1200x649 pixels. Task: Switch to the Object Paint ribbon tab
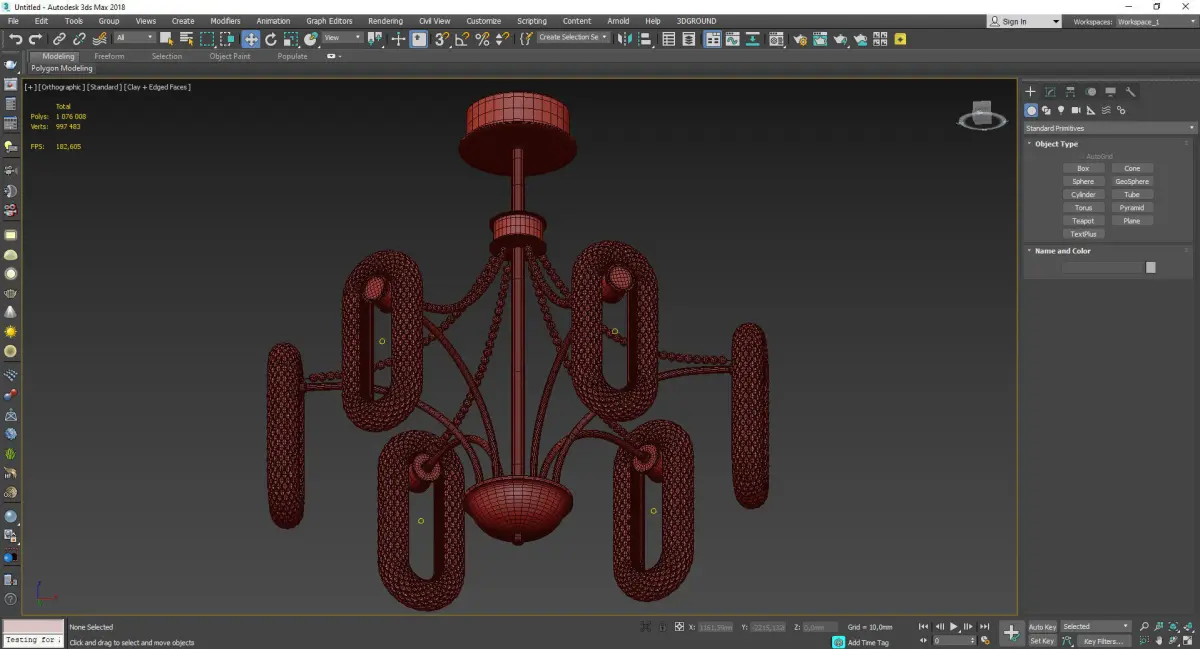point(230,56)
